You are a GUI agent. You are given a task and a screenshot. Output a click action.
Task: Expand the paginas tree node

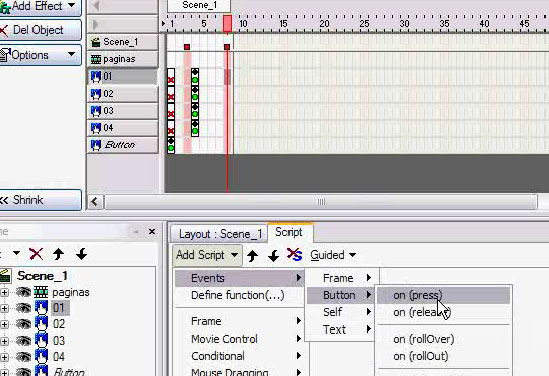coord(4,292)
